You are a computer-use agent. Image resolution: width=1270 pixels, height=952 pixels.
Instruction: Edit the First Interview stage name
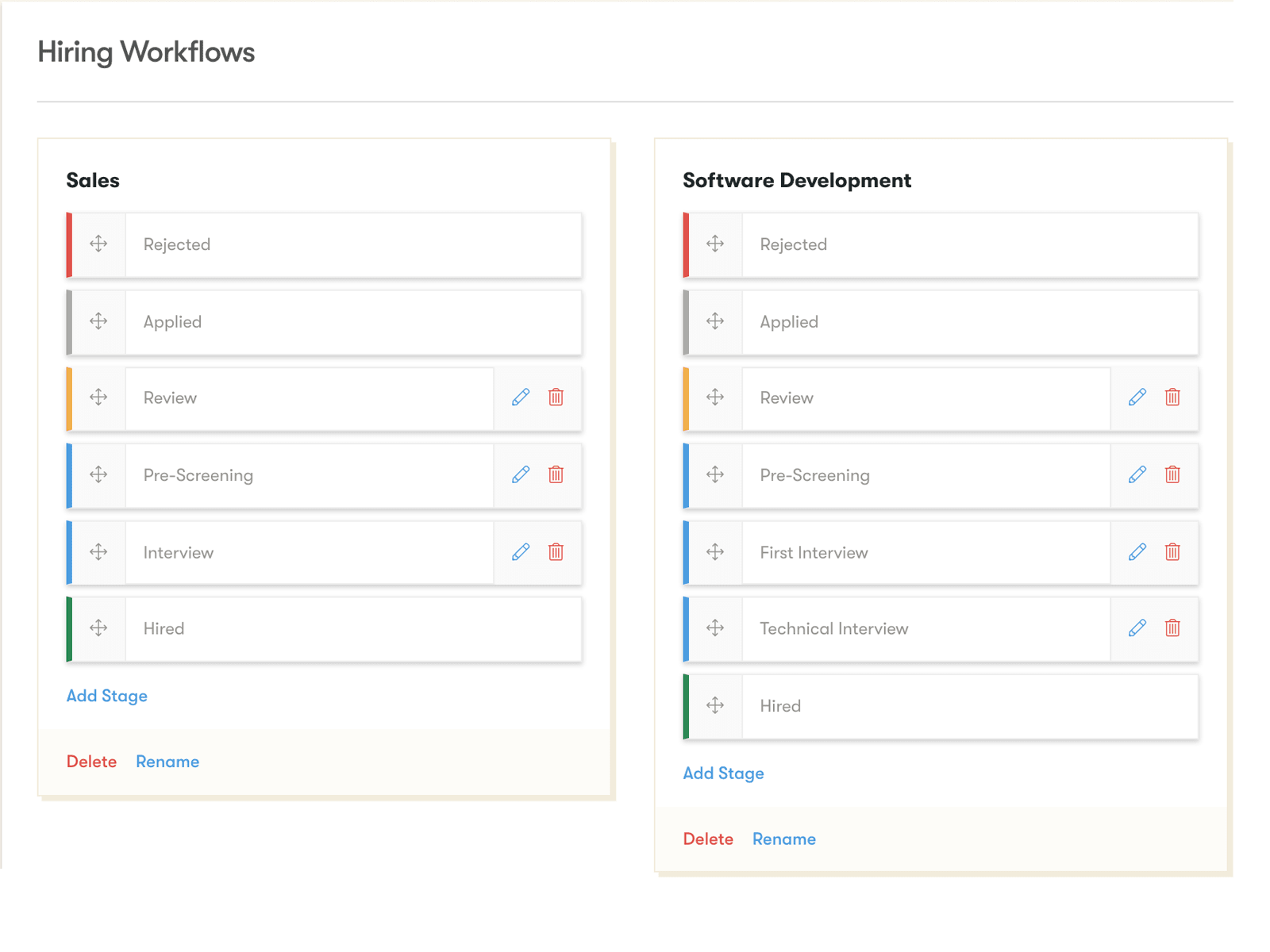[1137, 552]
